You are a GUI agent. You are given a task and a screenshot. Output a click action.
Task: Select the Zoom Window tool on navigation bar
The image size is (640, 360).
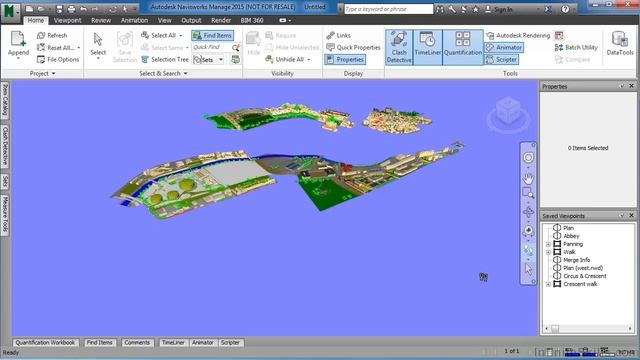tap(528, 193)
